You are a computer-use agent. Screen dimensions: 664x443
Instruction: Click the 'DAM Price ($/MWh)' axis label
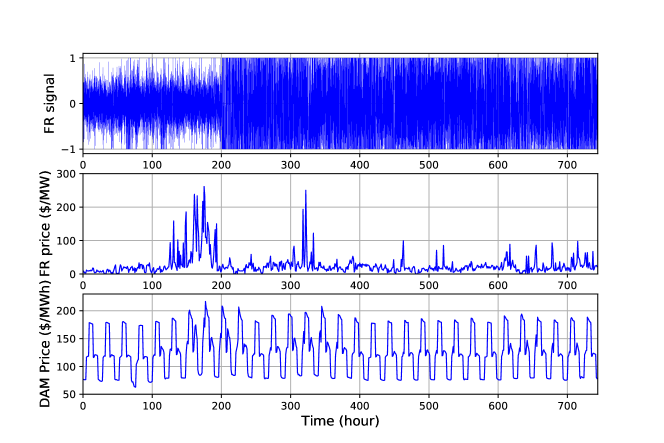[44, 344]
